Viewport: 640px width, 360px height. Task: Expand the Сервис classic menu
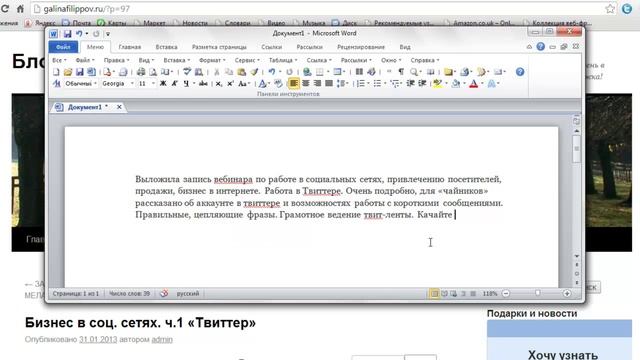(x=247, y=60)
